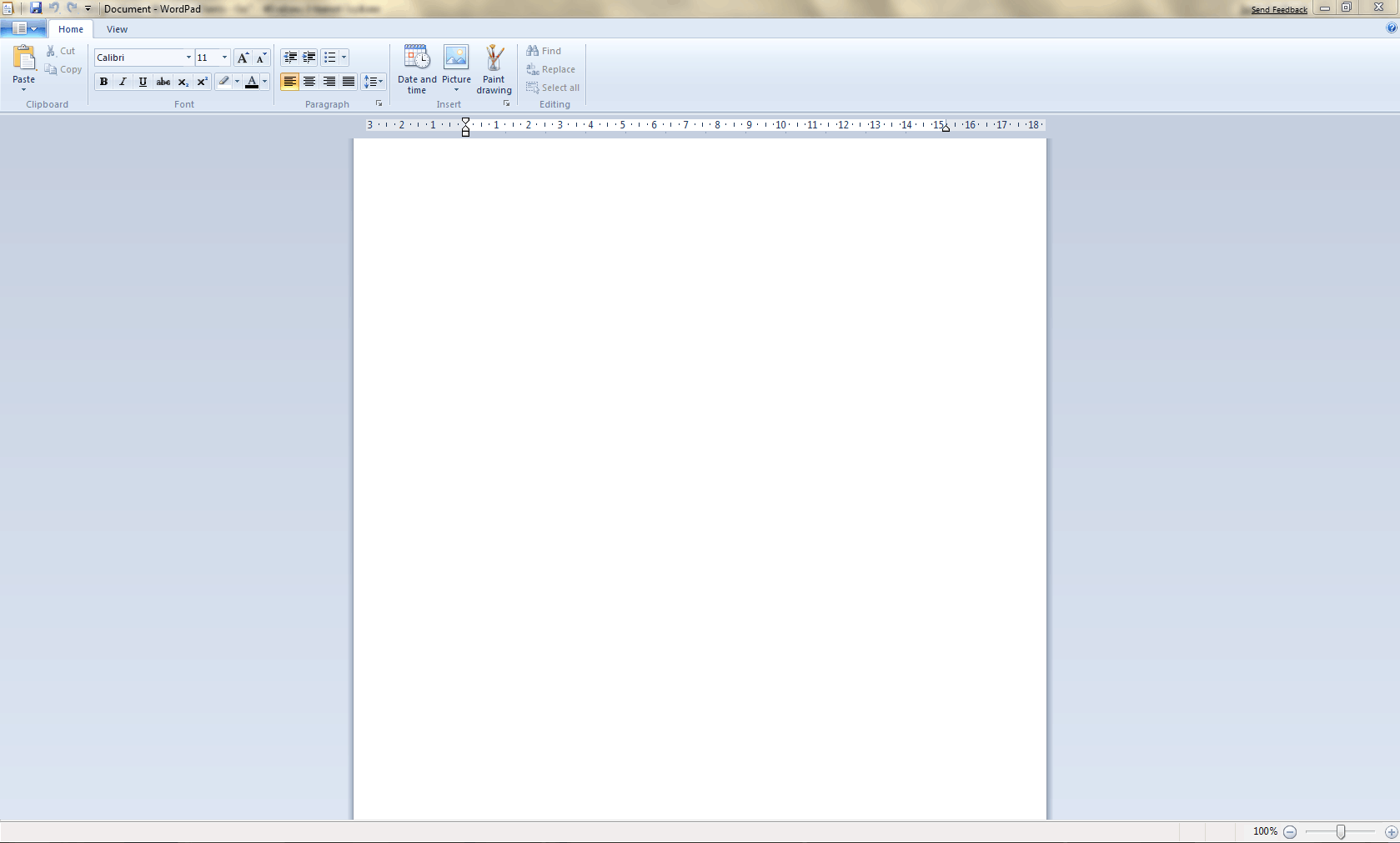The height and width of the screenshot is (843, 1400).
Task: Open the Replace tool
Action: pos(550,69)
